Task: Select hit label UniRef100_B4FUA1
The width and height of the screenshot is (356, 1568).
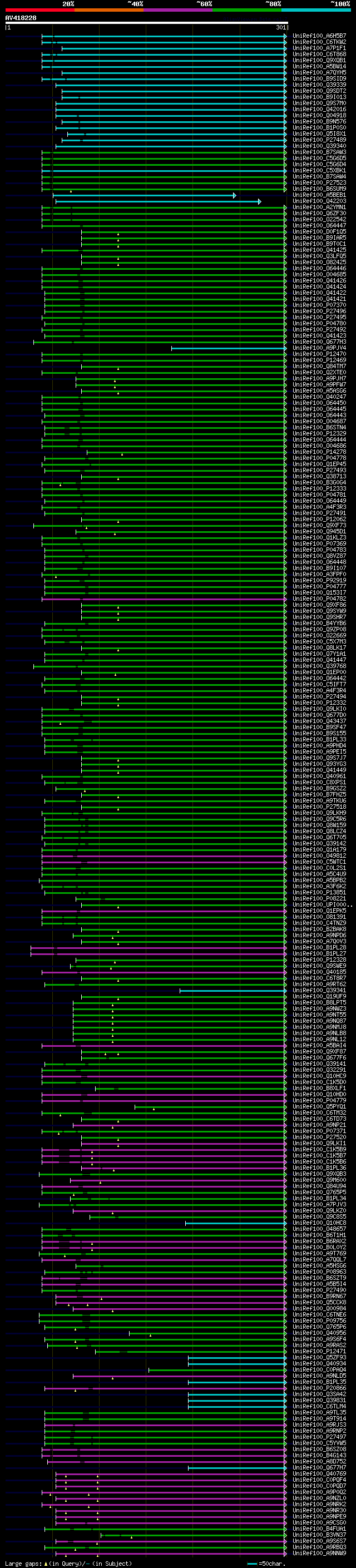Action: coord(319,1529)
